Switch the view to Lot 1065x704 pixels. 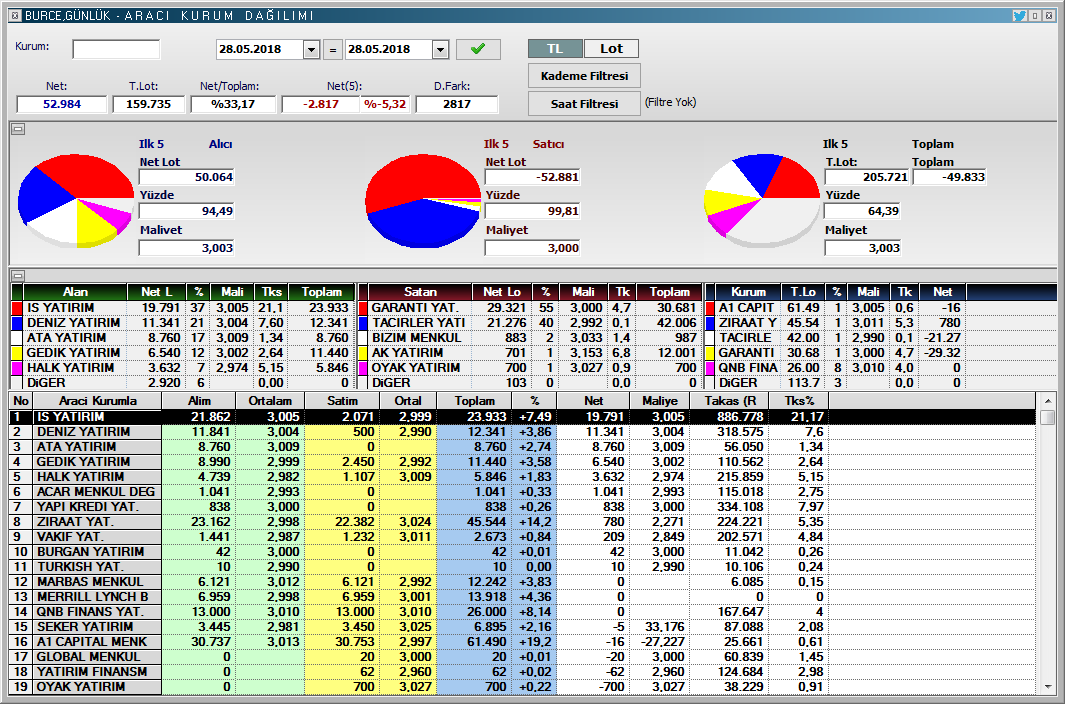pyautogui.click(x=611, y=48)
